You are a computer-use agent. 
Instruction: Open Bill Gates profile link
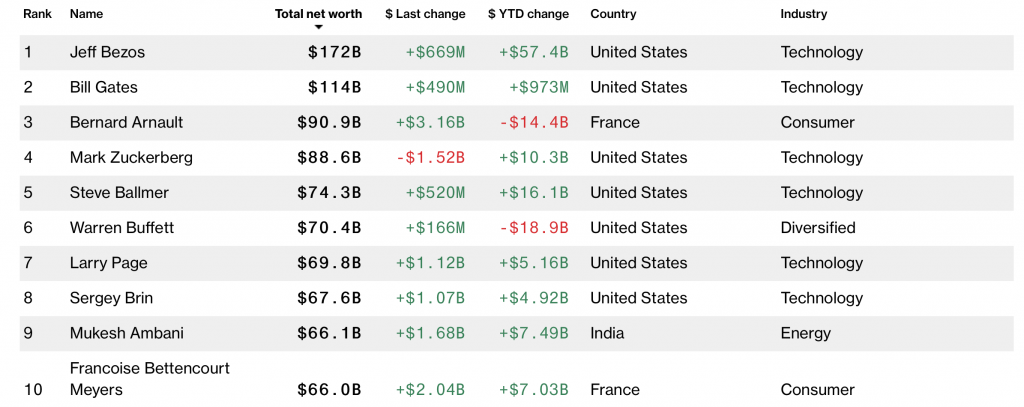(104, 87)
